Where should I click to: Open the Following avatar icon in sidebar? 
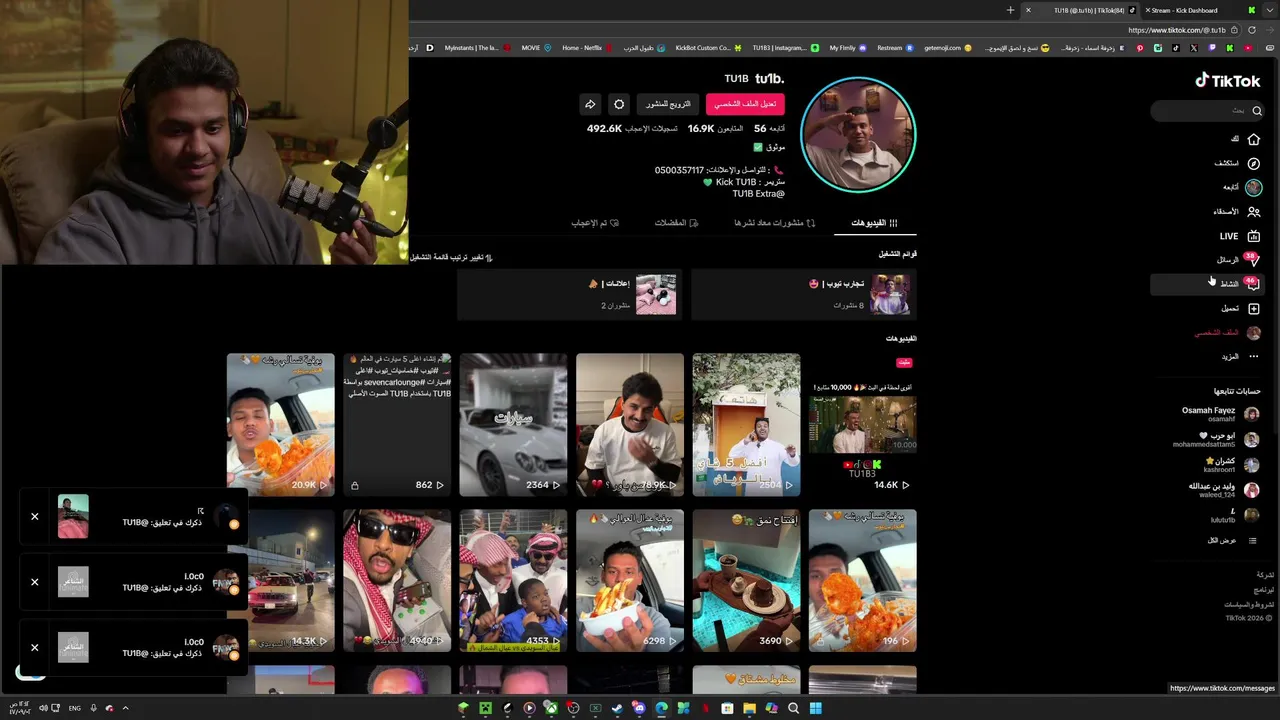click(x=1253, y=187)
